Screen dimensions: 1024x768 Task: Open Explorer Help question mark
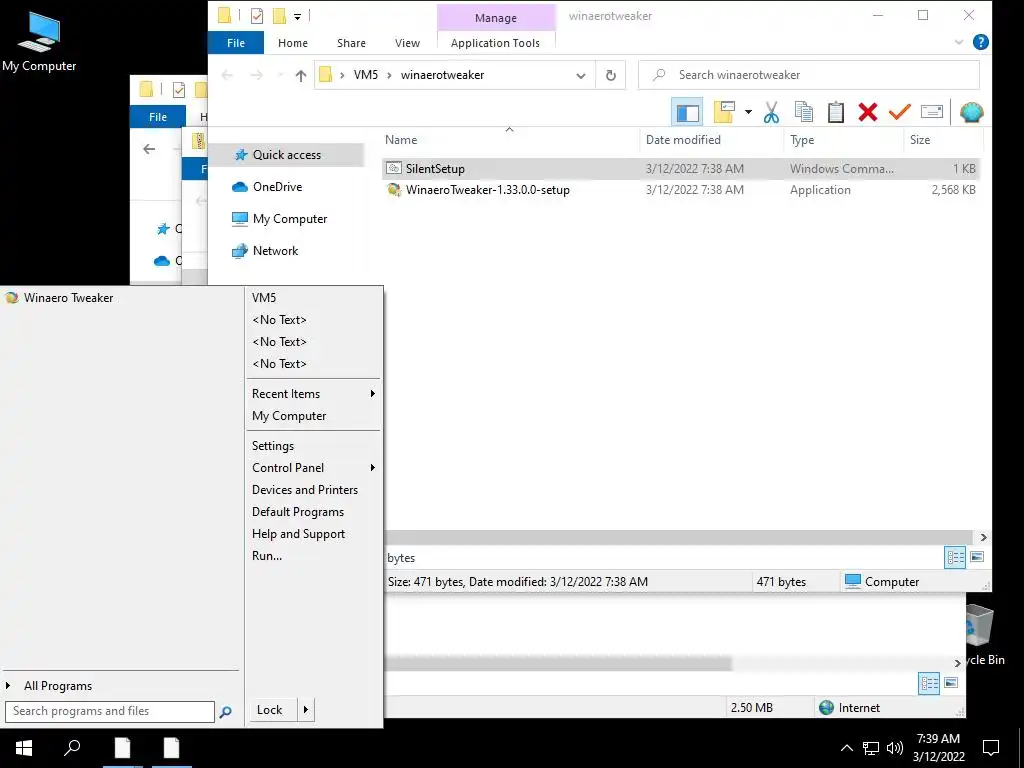pos(980,42)
